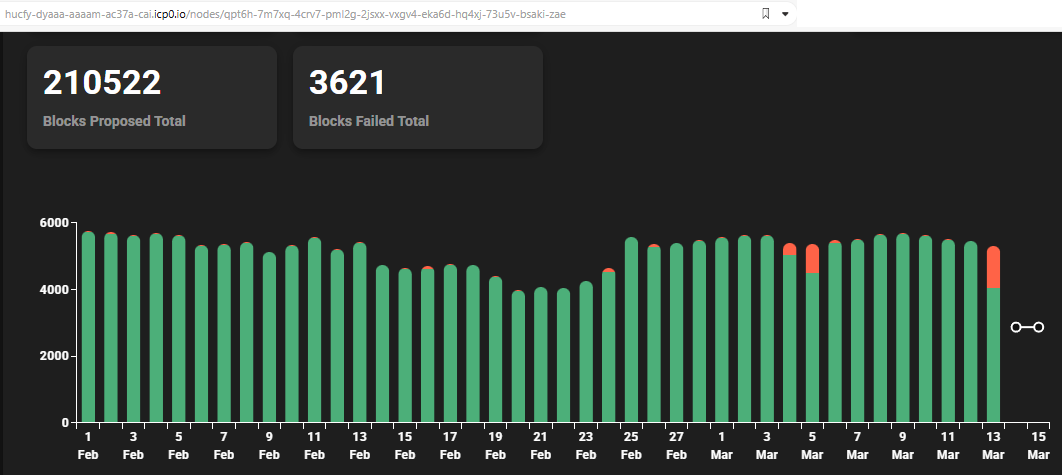This screenshot has height=475, width=1062.
Task: Click the green bar for 7 Feb
Action: [224, 333]
